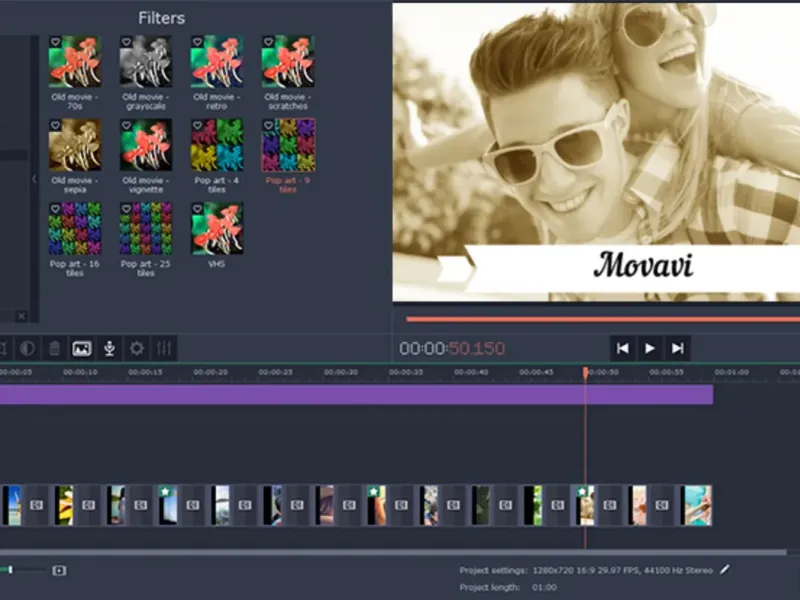Click the purple title track on timeline
The image size is (800, 600).
coord(350,394)
